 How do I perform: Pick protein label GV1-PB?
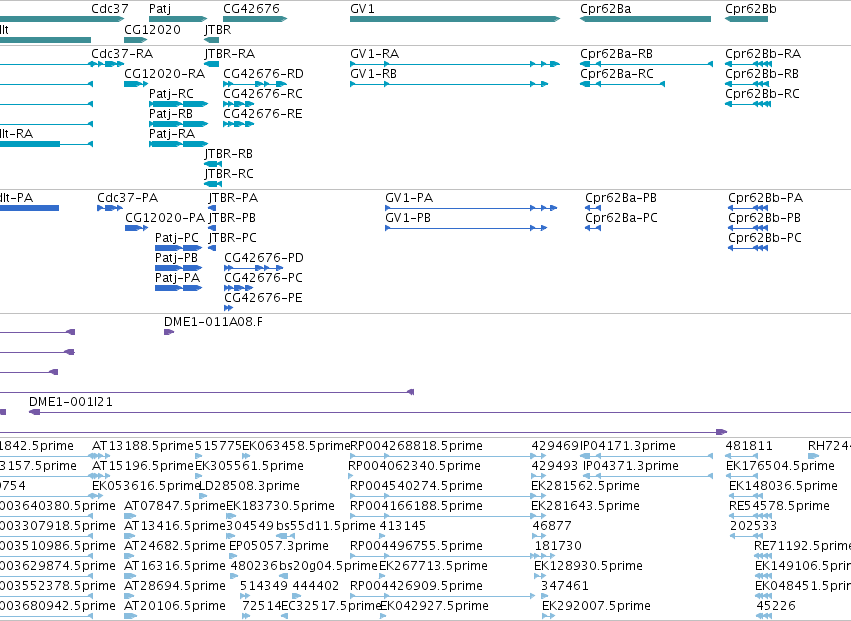(408, 218)
